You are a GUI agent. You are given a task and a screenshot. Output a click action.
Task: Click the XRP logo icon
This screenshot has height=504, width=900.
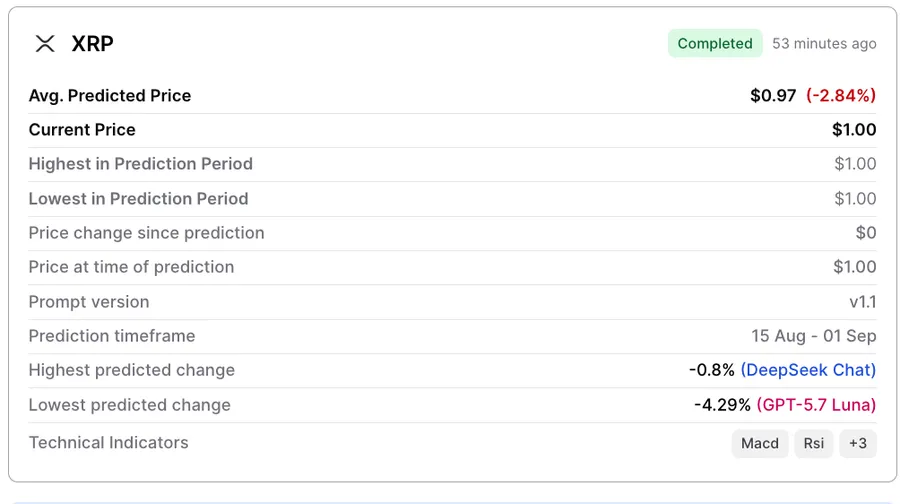tap(45, 43)
